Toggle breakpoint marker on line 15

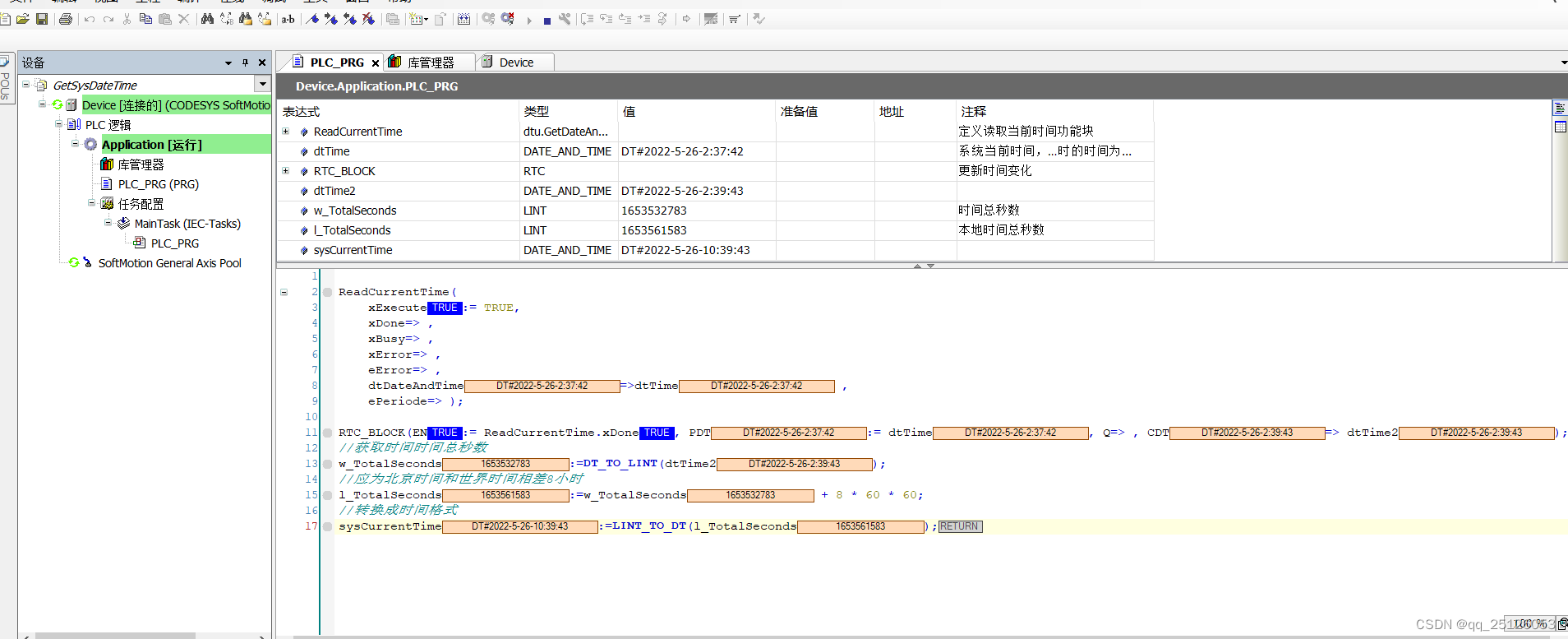click(x=328, y=495)
